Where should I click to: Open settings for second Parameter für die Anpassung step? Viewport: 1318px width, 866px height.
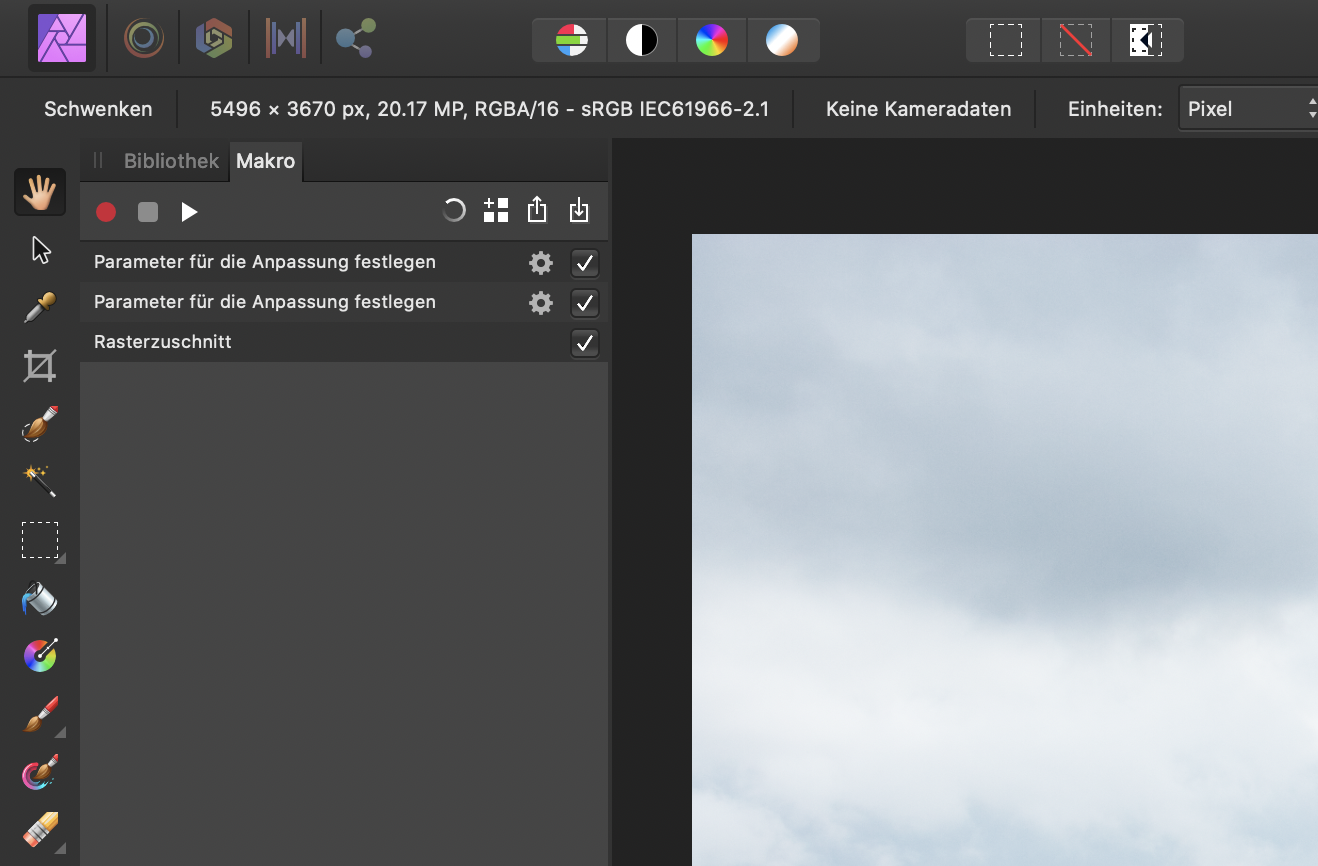tap(541, 303)
